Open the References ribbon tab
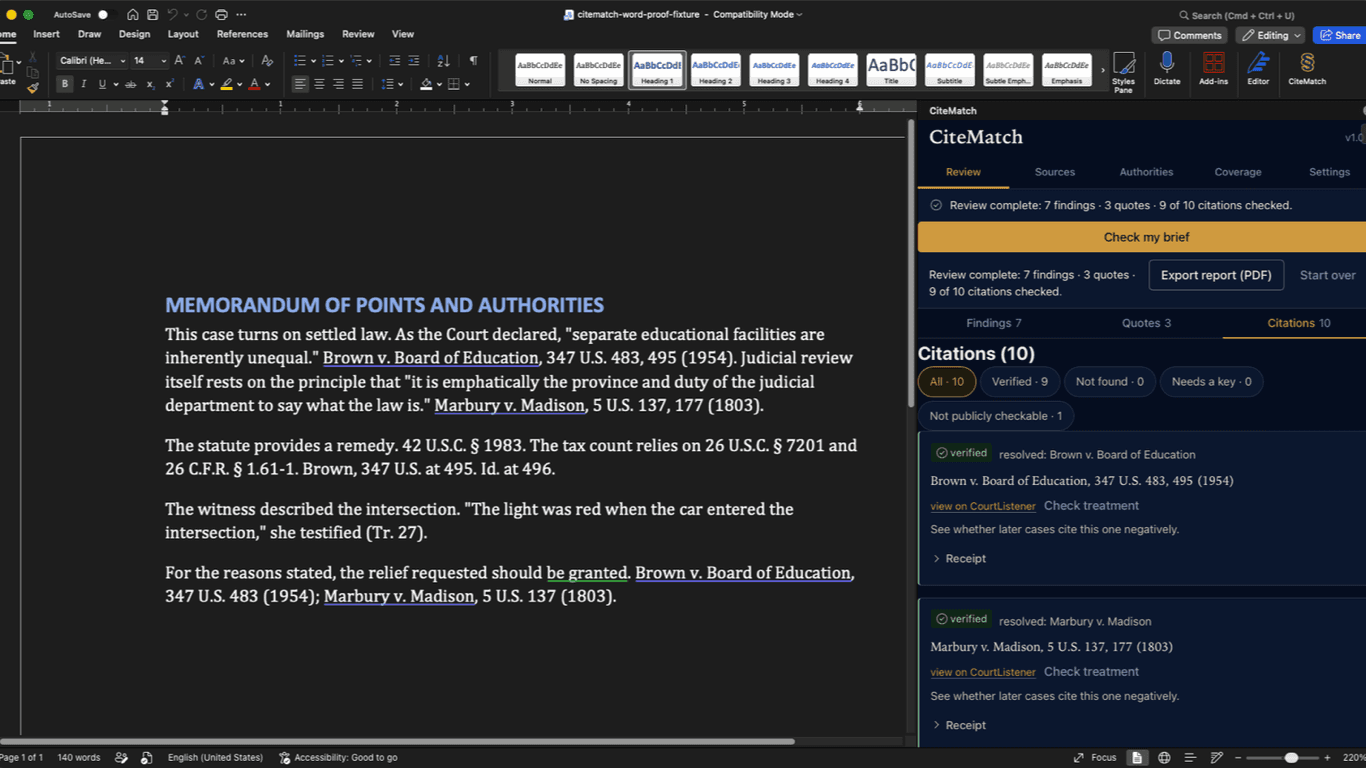The height and width of the screenshot is (768, 1366). tap(242, 34)
